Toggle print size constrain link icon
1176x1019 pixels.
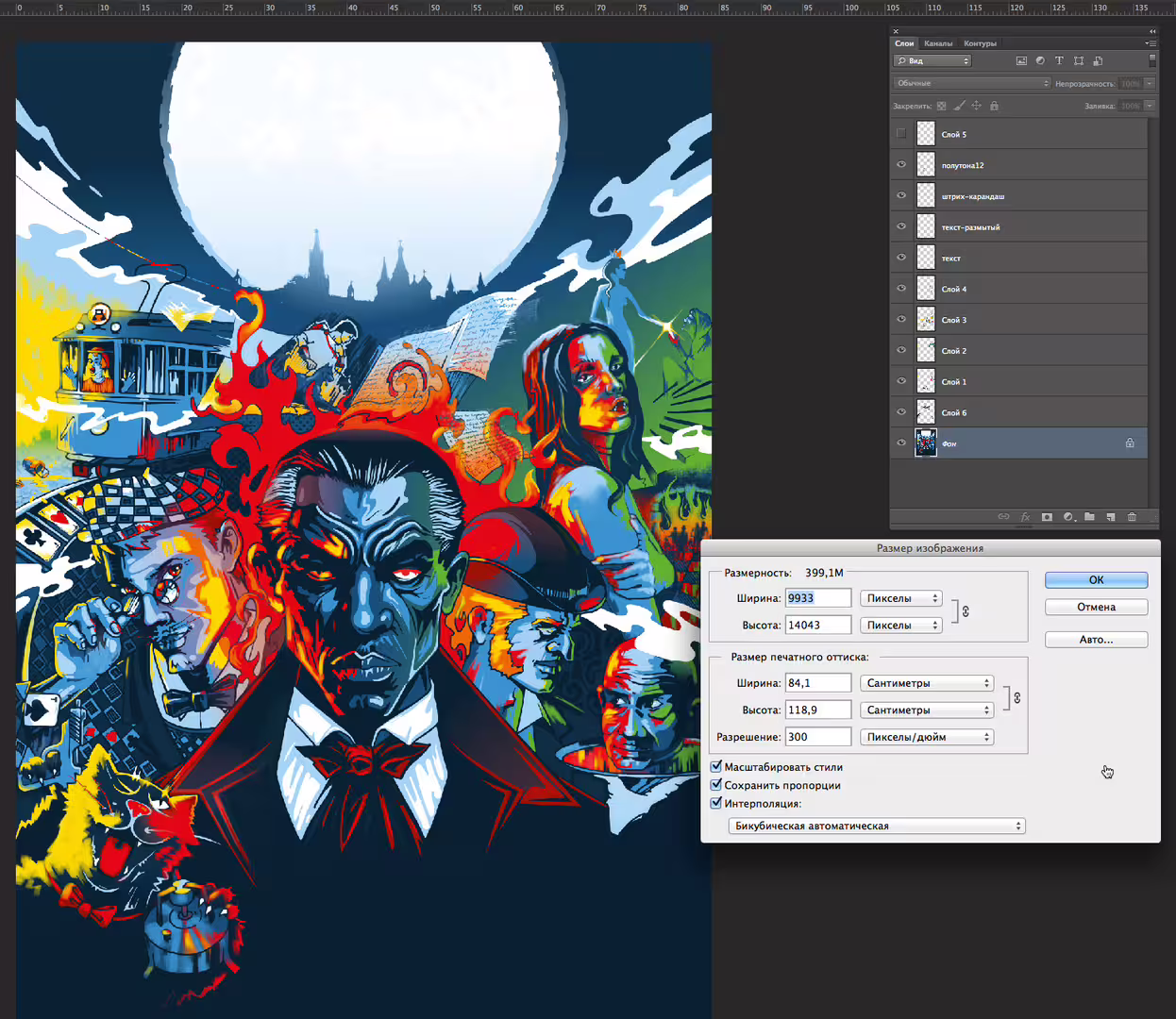[1016, 698]
